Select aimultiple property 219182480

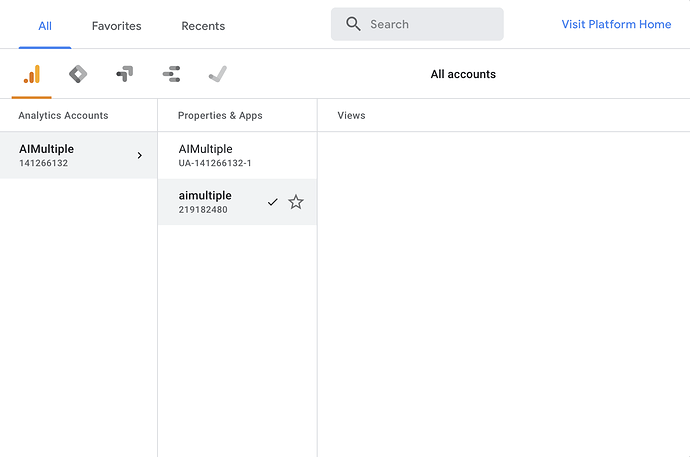coord(237,202)
